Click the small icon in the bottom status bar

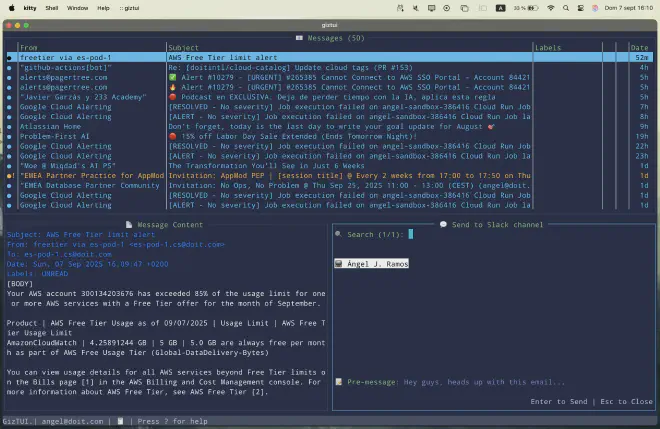coord(120,421)
